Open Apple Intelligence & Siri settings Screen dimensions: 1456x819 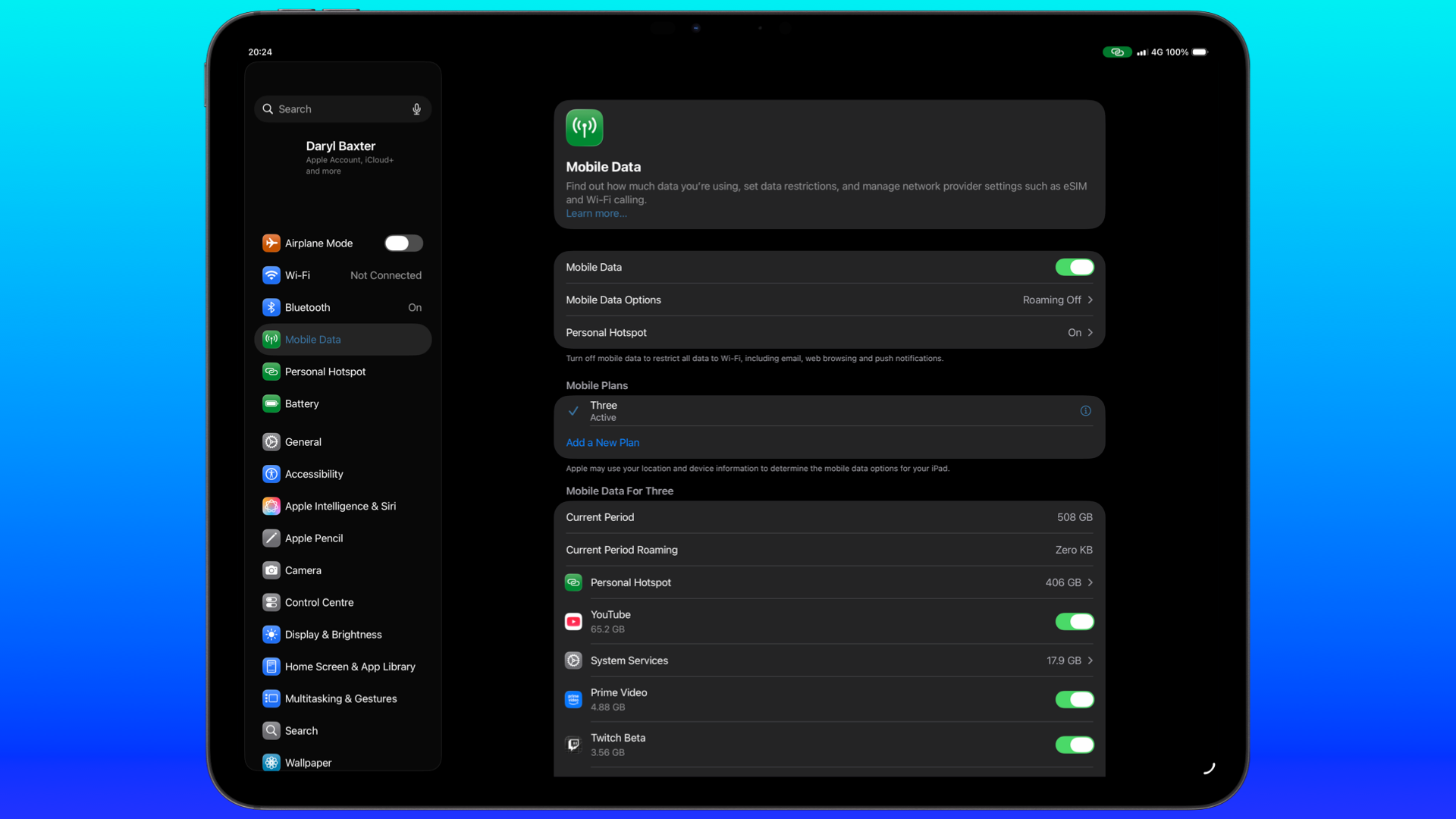tap(340, 507)
